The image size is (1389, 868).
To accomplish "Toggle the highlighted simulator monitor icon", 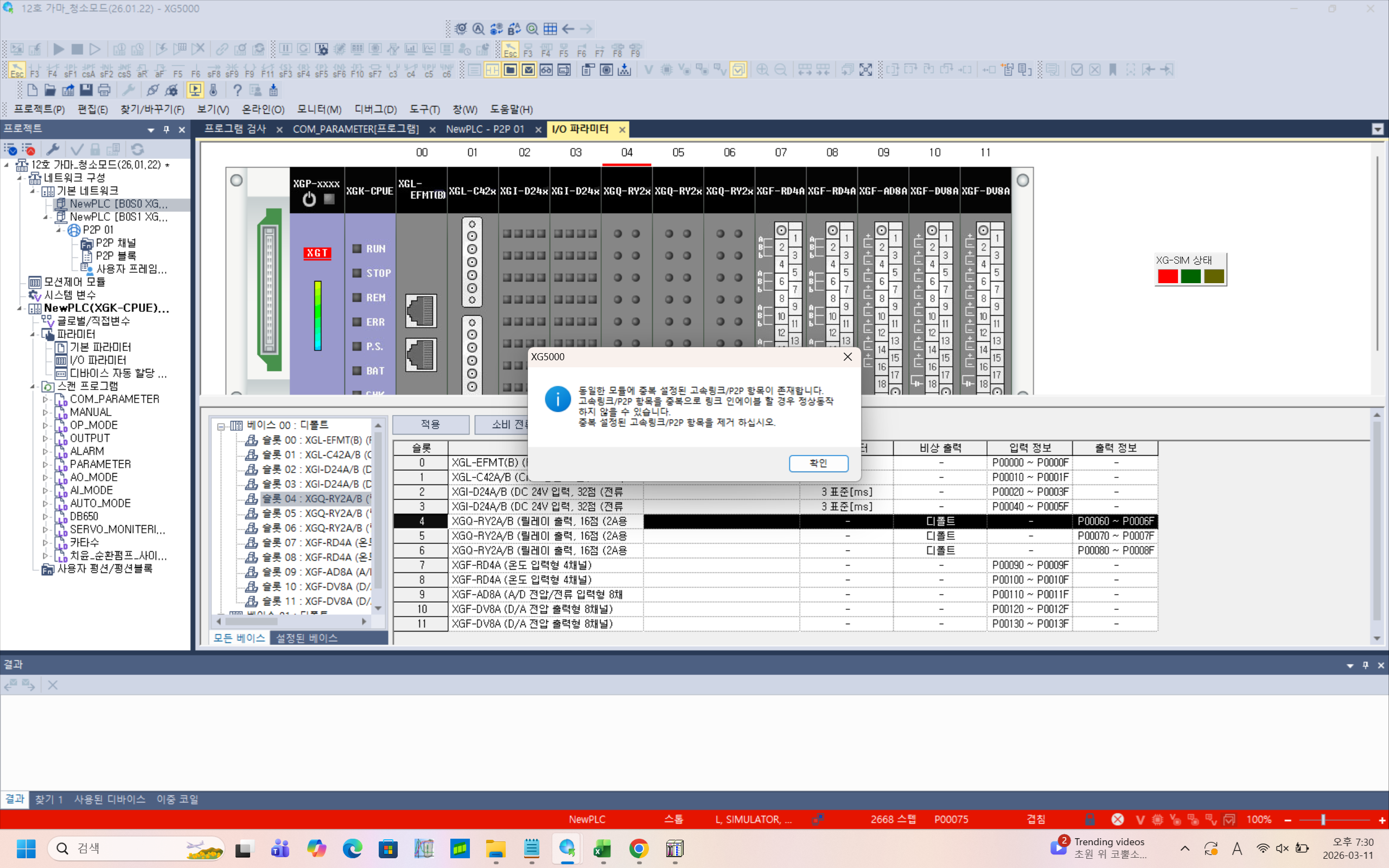I will (x=195, y=90).
